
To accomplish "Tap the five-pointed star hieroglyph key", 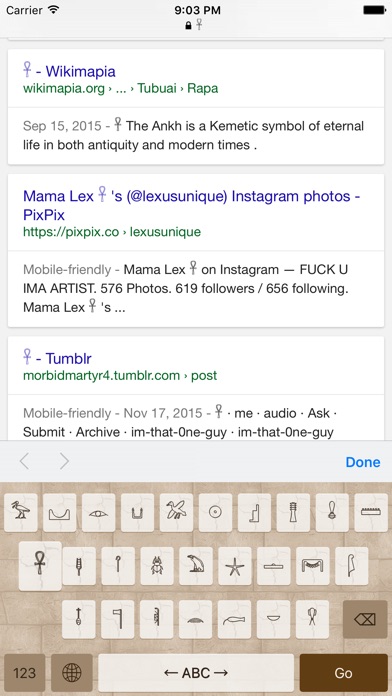I will pyautogui.click(x=234, y=566).
